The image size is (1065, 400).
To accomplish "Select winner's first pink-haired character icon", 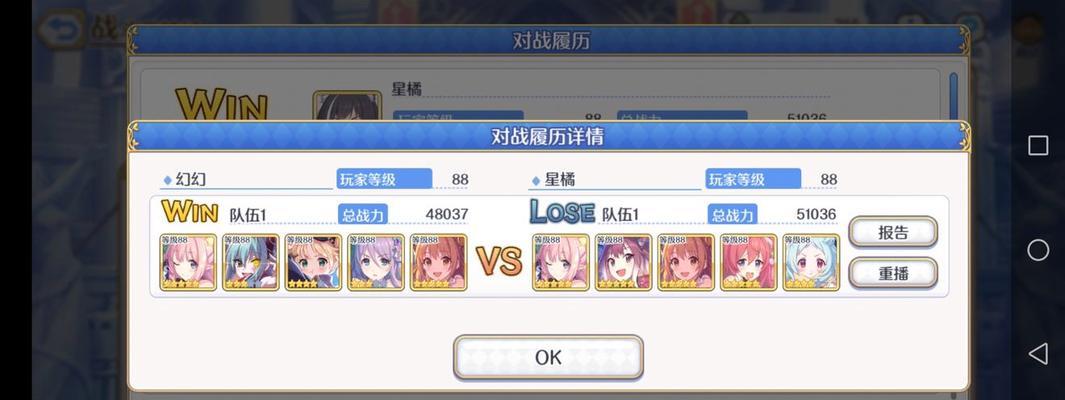I will (x=189, y=262).
